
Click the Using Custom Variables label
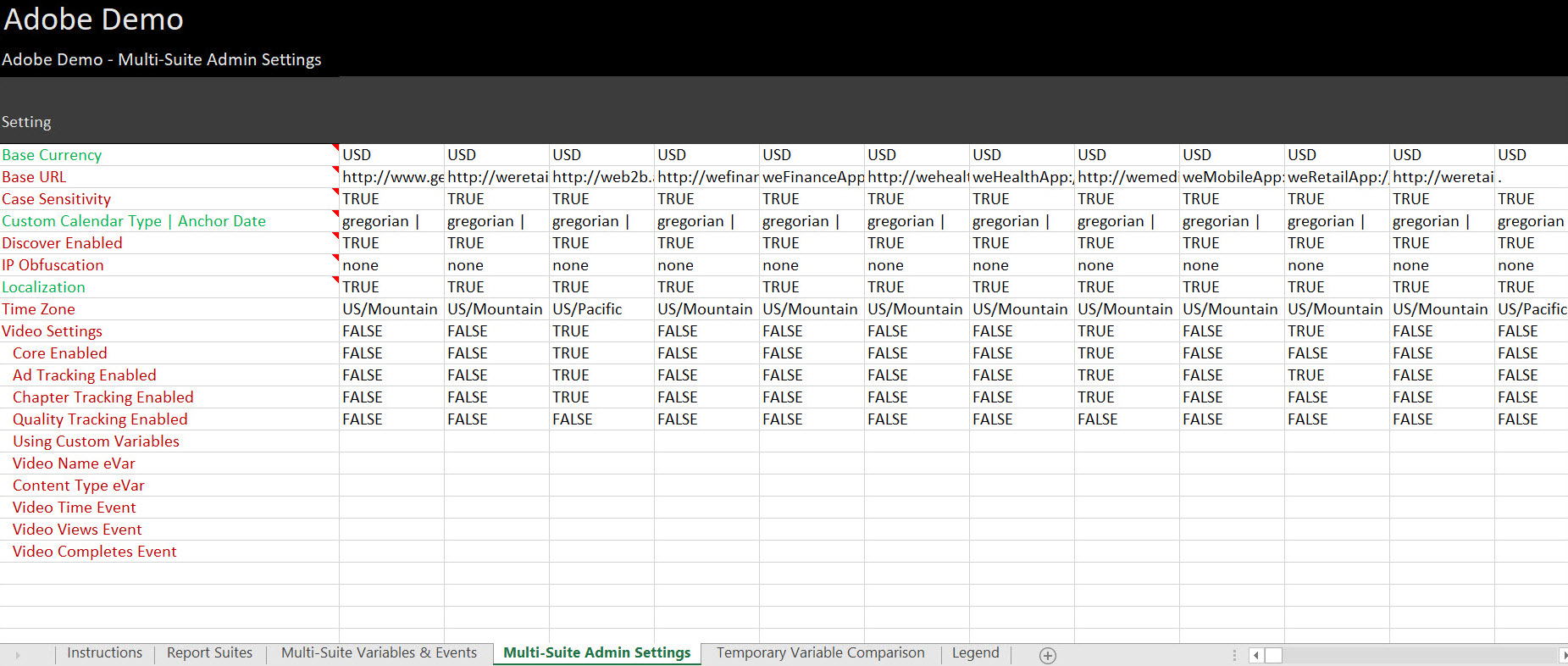tap(96, 441)
